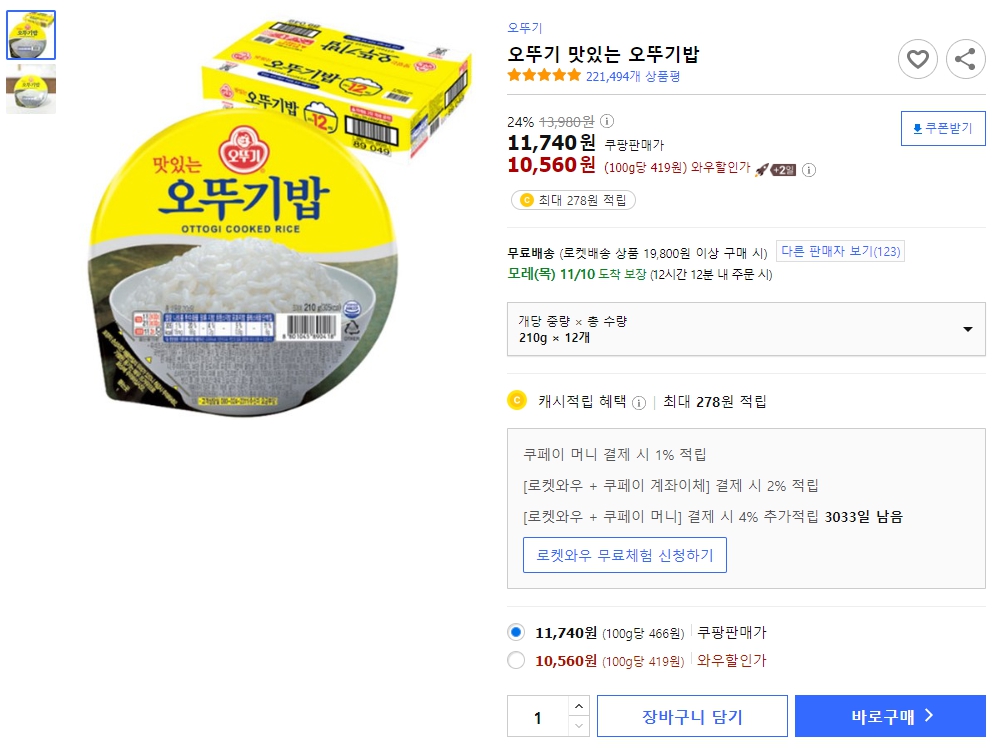Viewport: 996px width, 749px height.
Task: Increase quantity using the up stepper arrow
Action: pos(578,708)
